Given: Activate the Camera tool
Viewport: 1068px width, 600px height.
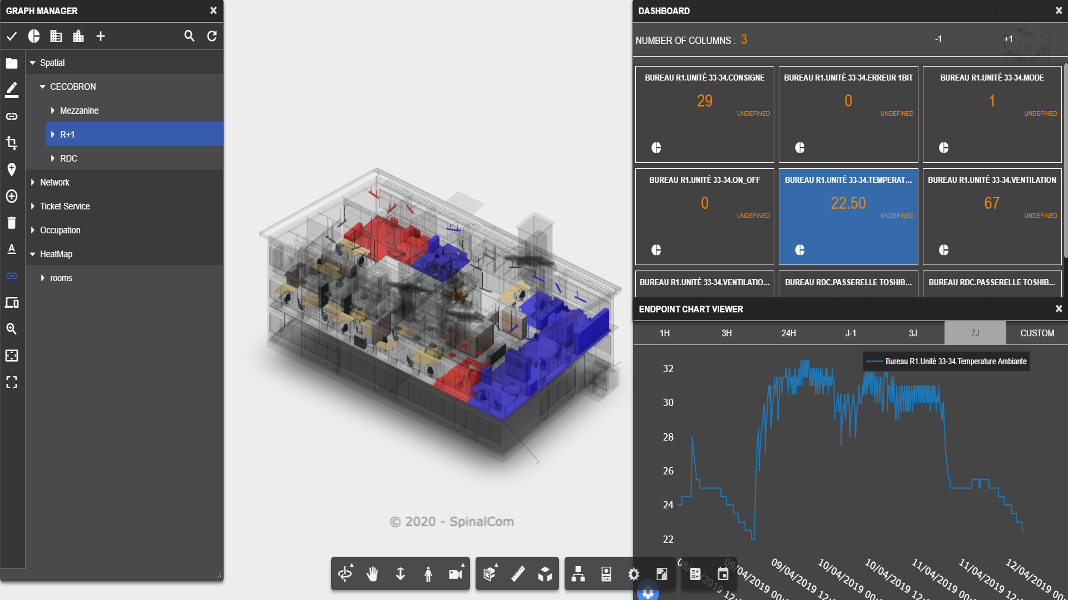Looking at the screenshot, I should pos(455,573).
